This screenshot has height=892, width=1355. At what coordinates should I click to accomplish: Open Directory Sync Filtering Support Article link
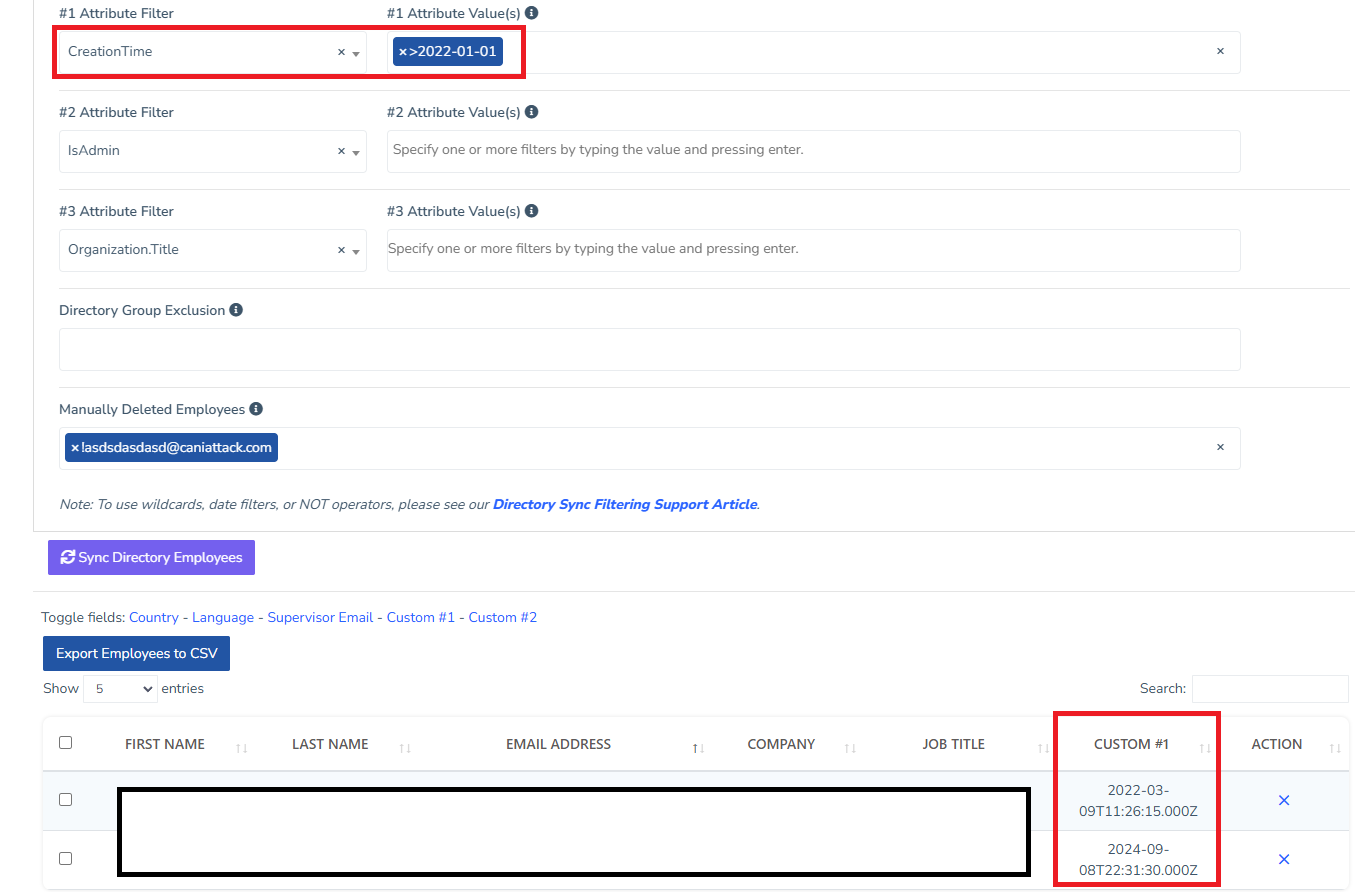point(624,504)
